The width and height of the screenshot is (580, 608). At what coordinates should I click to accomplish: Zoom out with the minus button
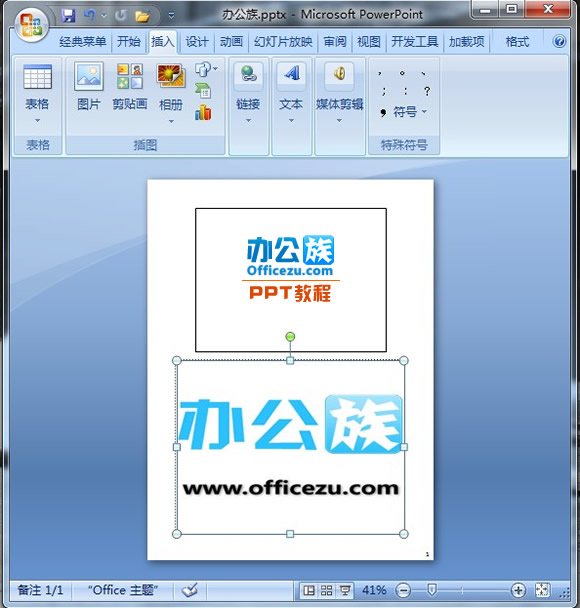[403, 590]
